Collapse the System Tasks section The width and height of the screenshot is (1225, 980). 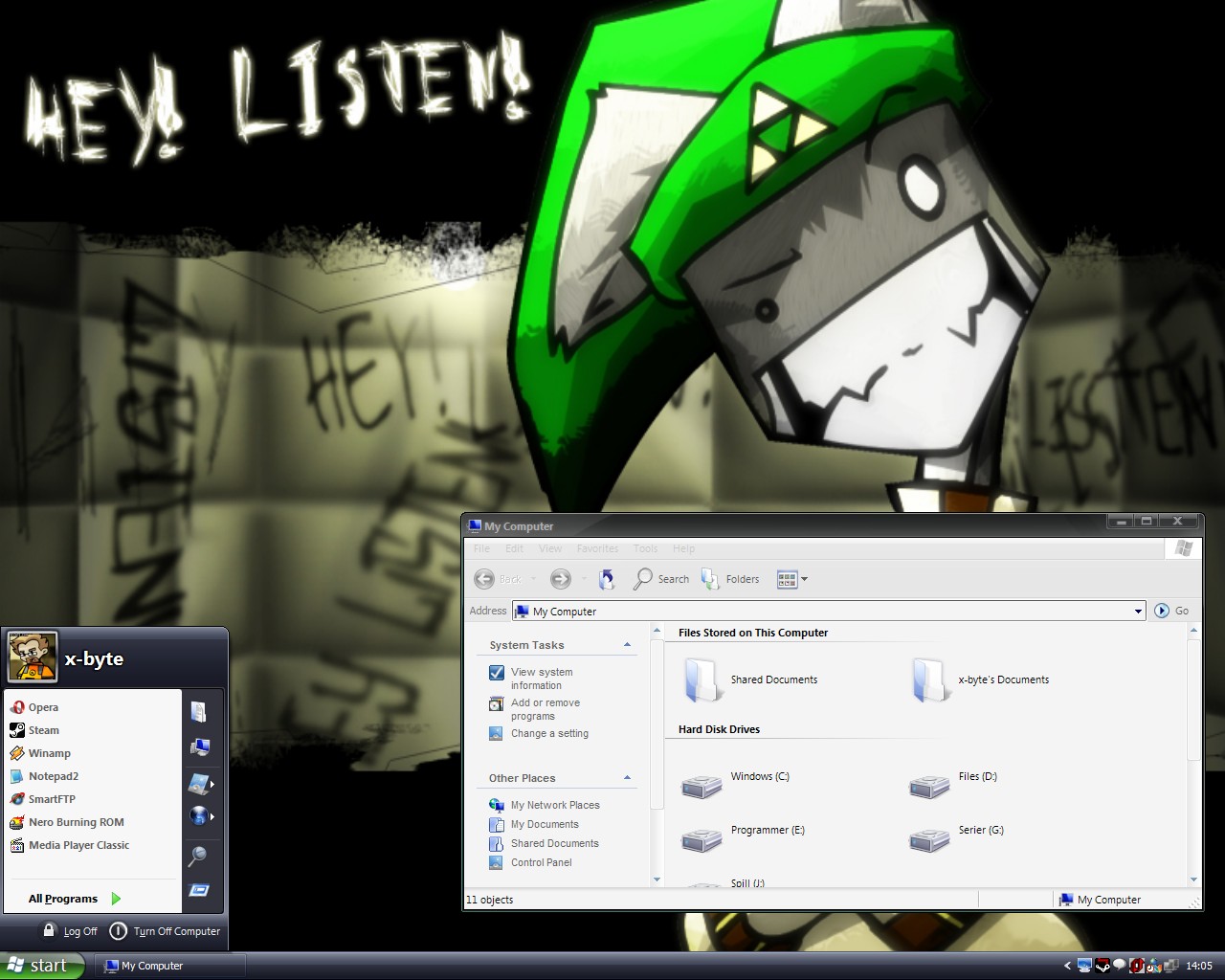click(627, 645)
